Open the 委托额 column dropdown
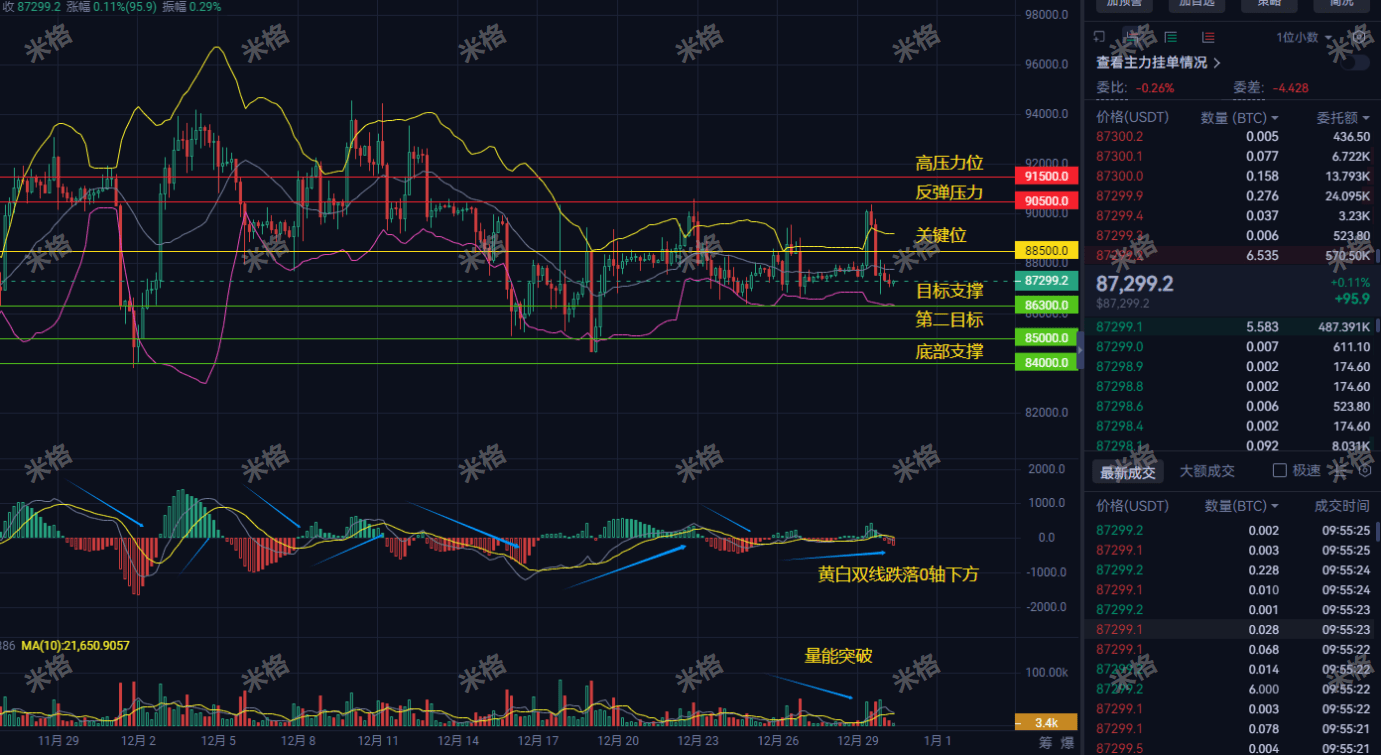Viewport: 1381px width, 755px height. point(1343,117)
